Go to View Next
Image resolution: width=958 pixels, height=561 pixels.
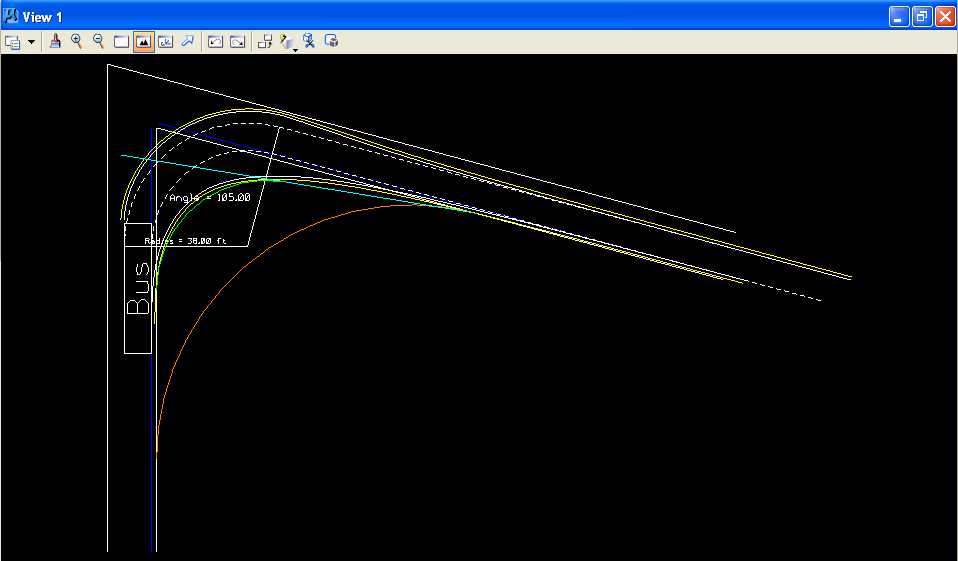coord(237,42)
